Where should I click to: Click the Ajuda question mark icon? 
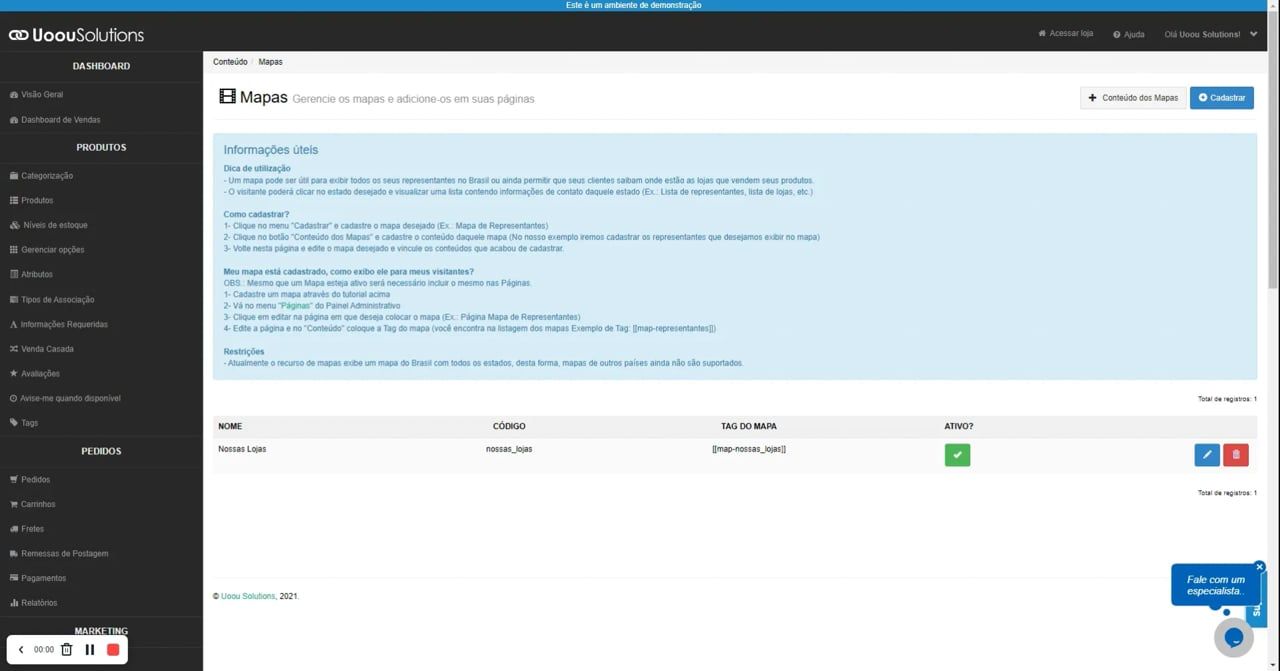pos(1117,34)
